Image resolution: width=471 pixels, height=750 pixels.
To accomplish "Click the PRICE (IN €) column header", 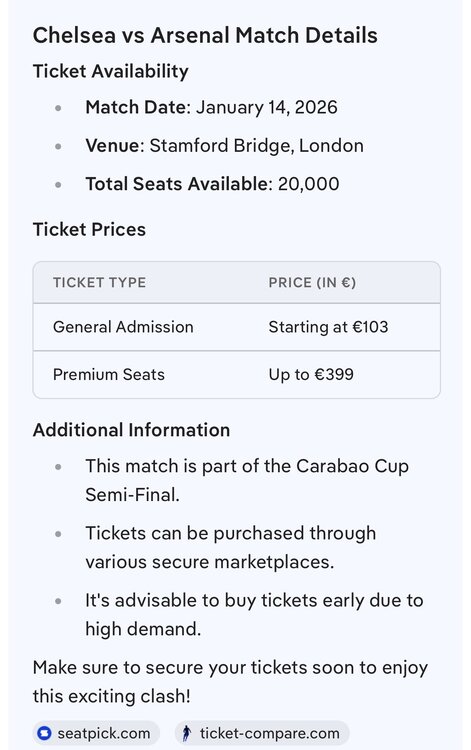I will pyautogui.click(x=312, y=282).
